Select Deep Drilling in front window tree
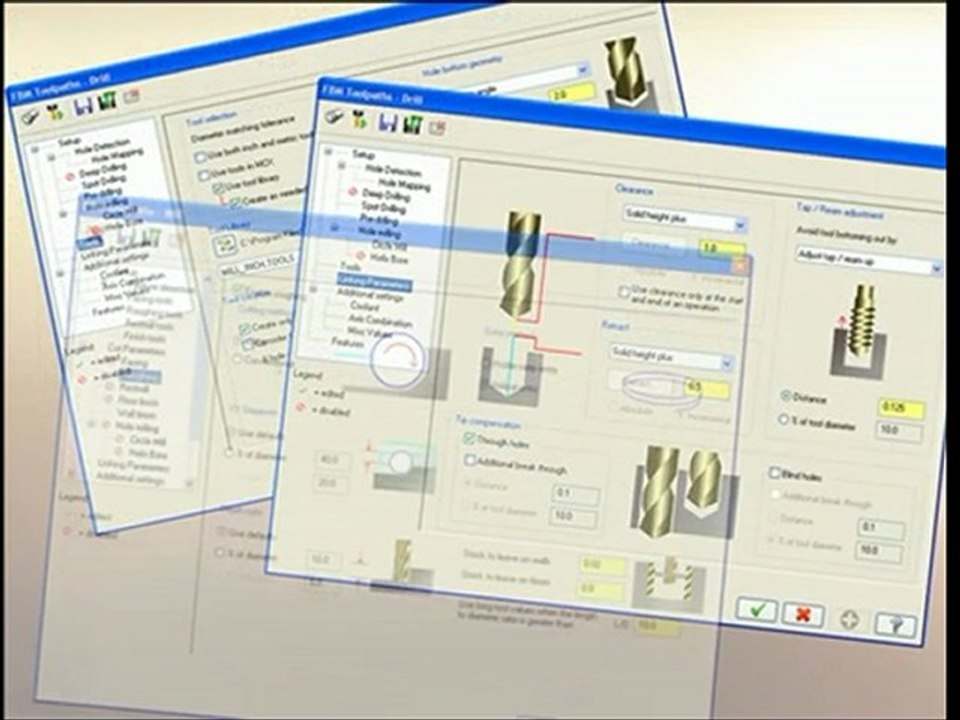Viewport: 960px width, 720px height. pyautogui.click(x=386, y=195)
